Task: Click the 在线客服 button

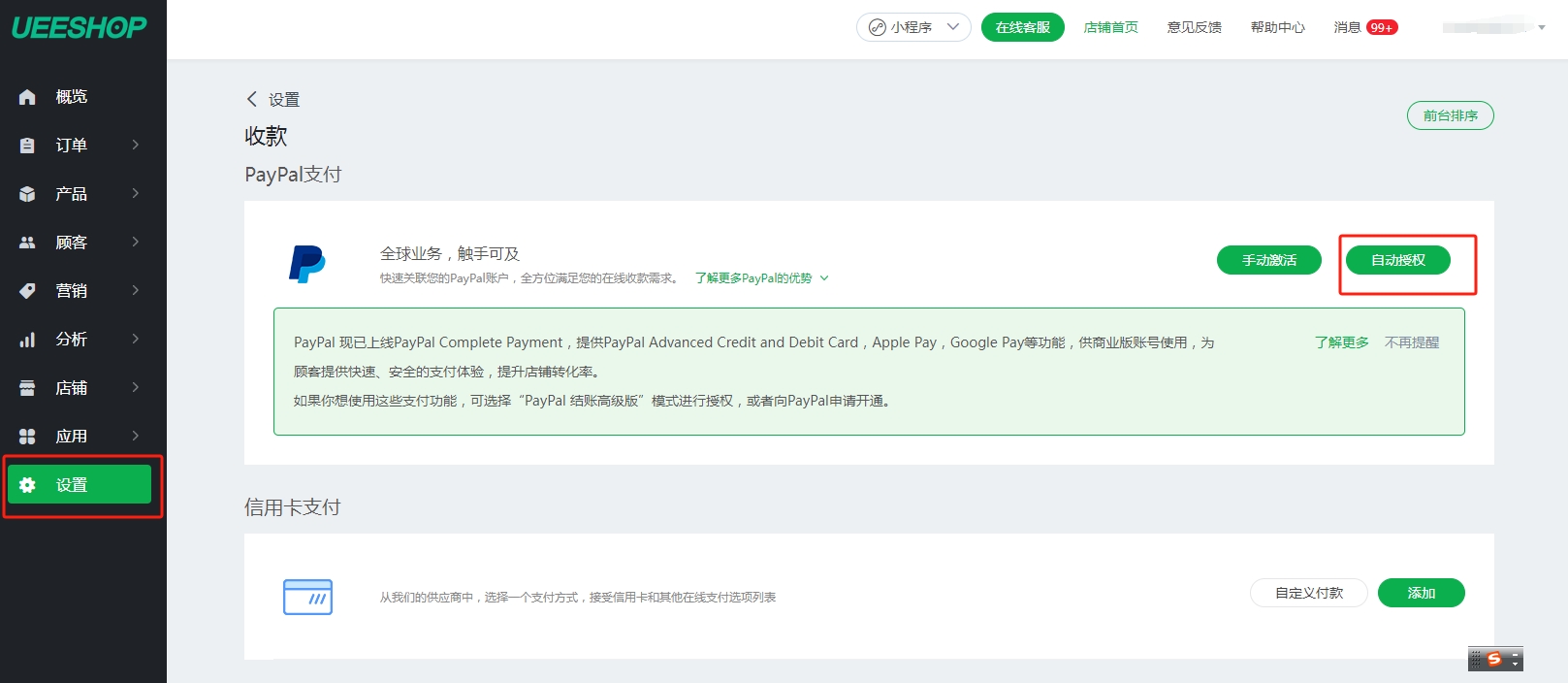Action: pos(1023,27)
